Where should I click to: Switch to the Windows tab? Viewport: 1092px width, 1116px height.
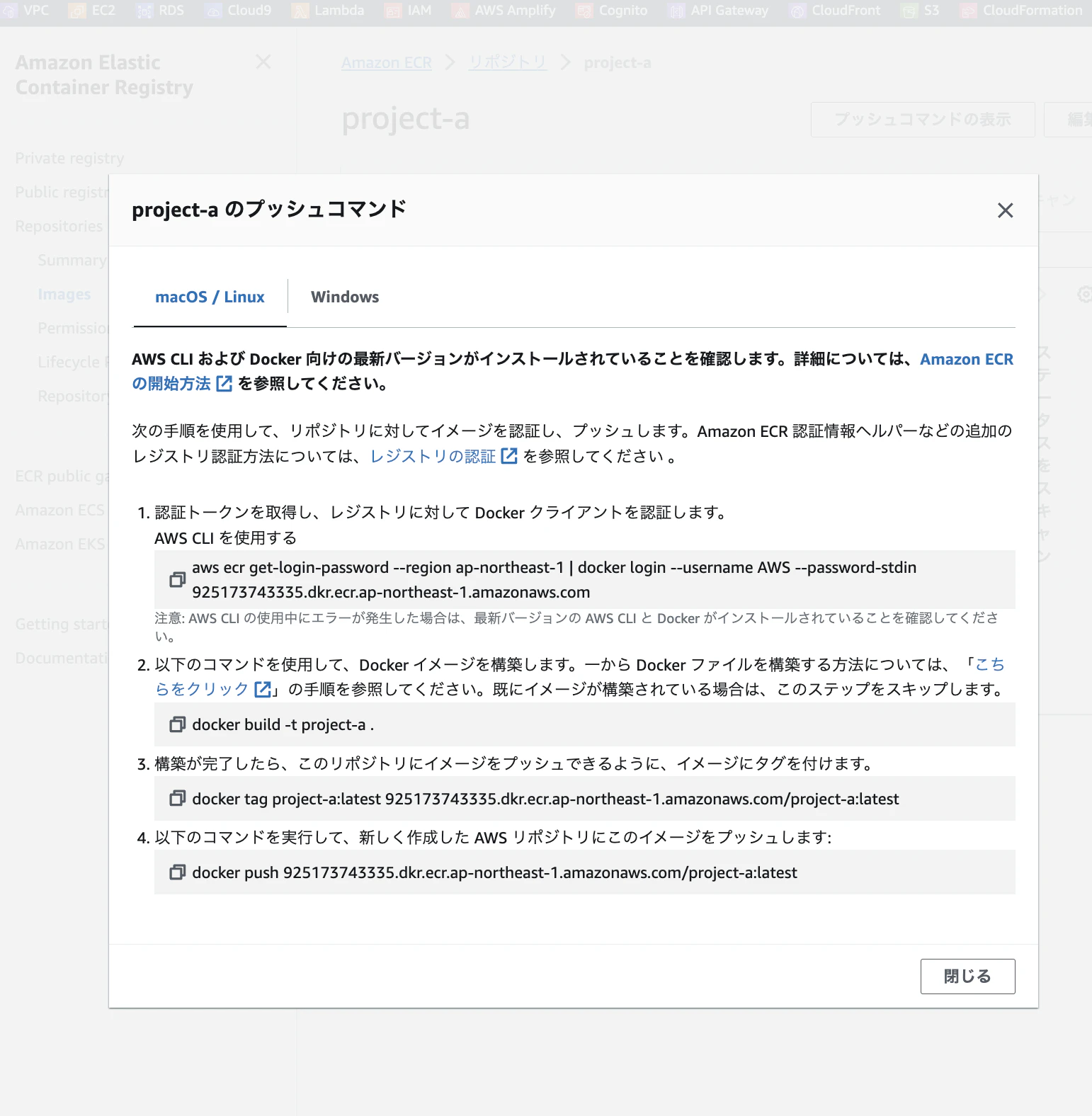(x=345, y=297)
